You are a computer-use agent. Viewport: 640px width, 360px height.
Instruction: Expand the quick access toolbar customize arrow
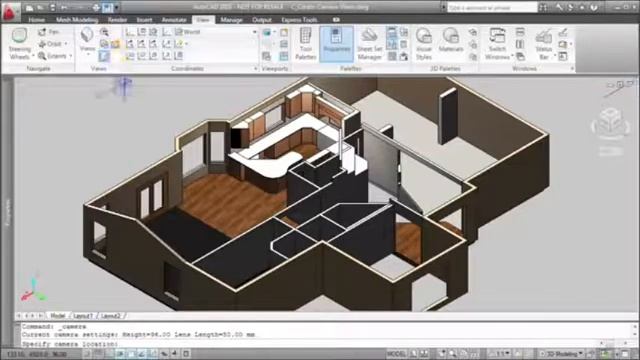click(117, 7)
